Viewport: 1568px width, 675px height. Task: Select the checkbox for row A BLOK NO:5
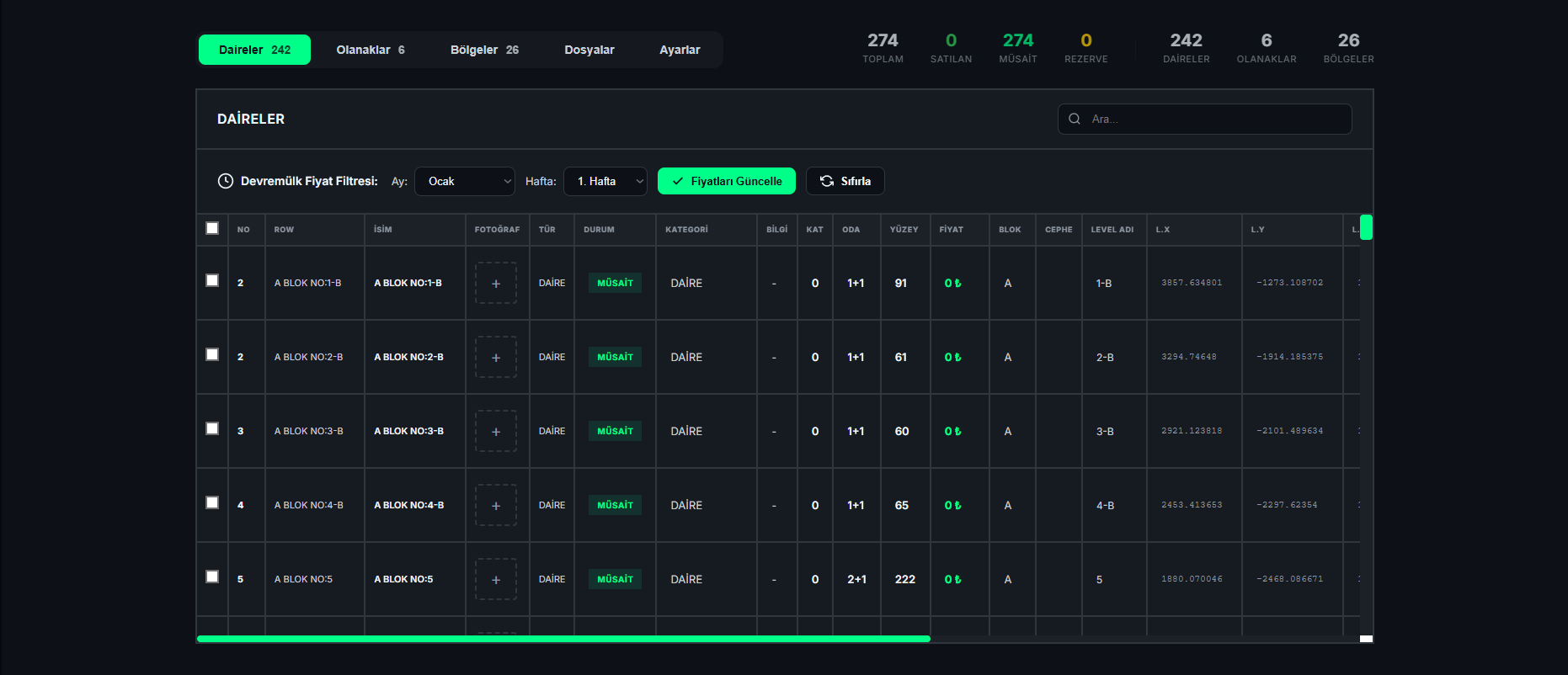212,577
